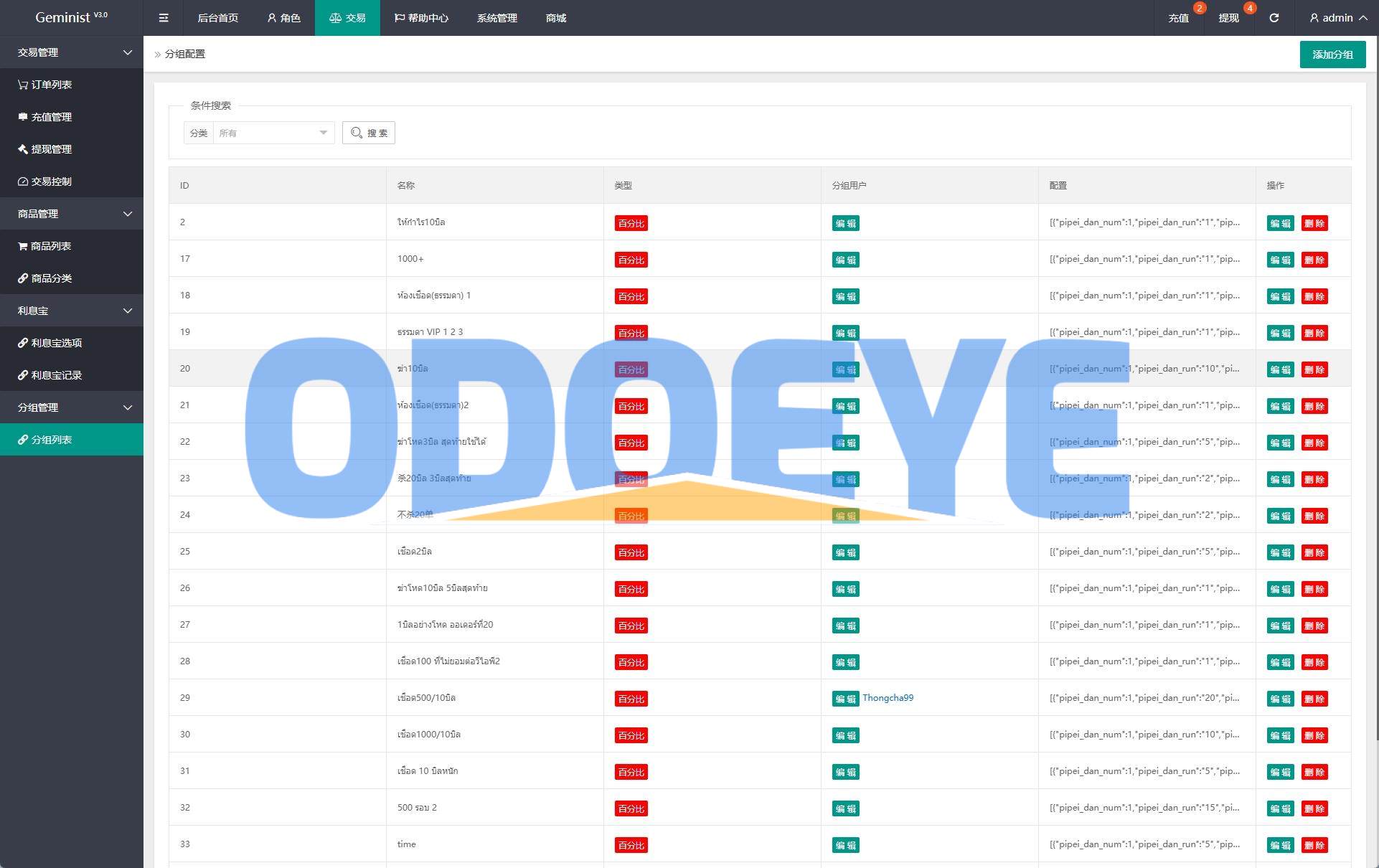This screenshot has width=1379, height=868.
Task: Click the sidebar collapse hamburger icon
Action: (x=164, y=18)
